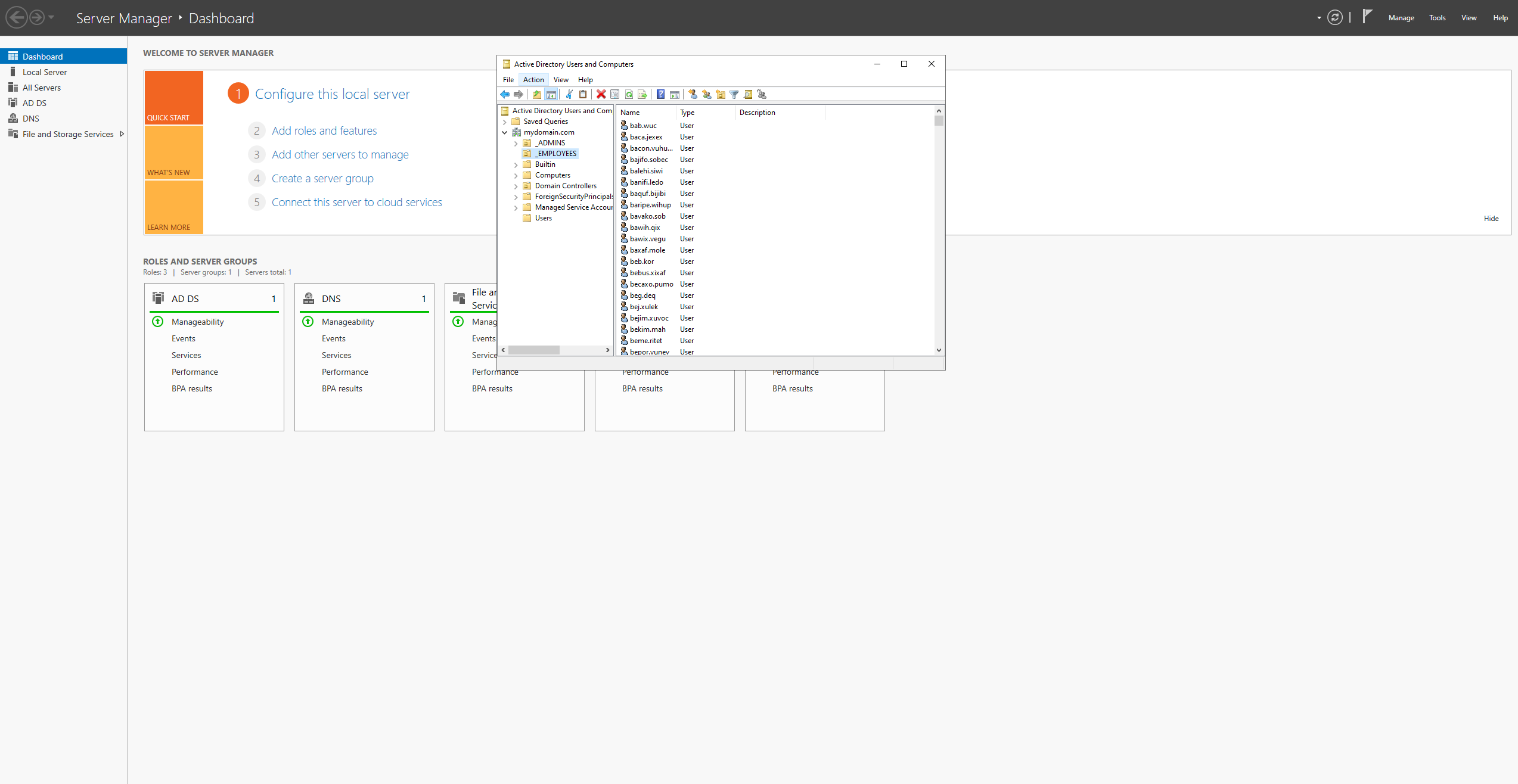Screen dimensions: 1518x784
Task: Collapse the mydomain.com domain node
Action: [505, 132]
